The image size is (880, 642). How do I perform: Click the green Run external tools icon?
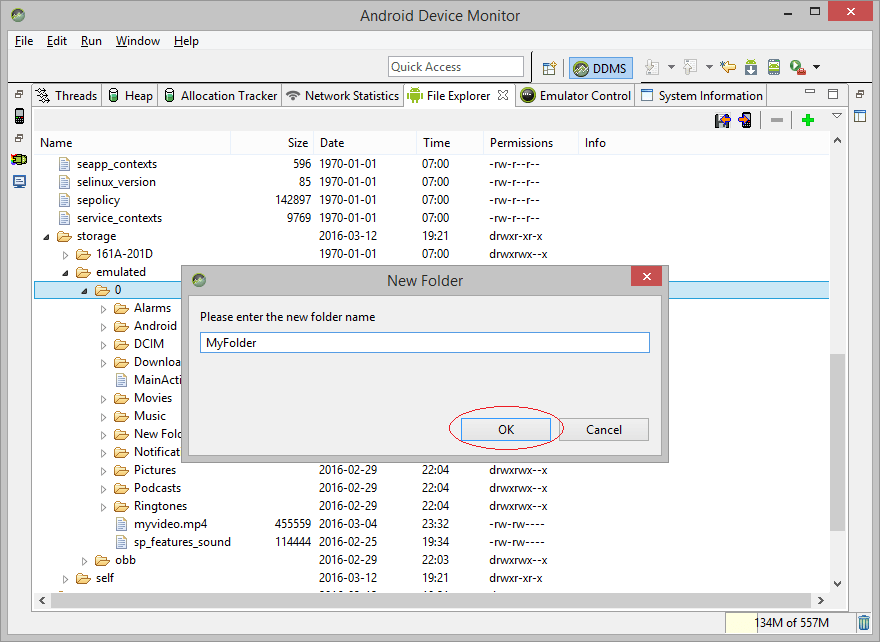[798, 68]
